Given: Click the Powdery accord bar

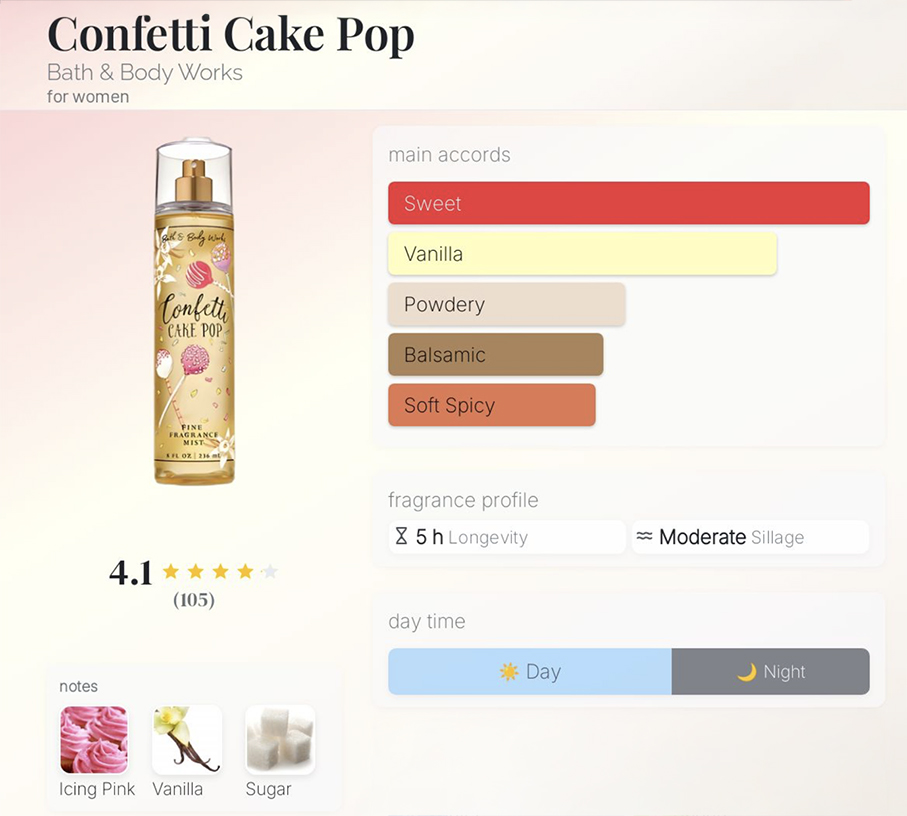Looking at the screenshot, I should coord(507,304).
